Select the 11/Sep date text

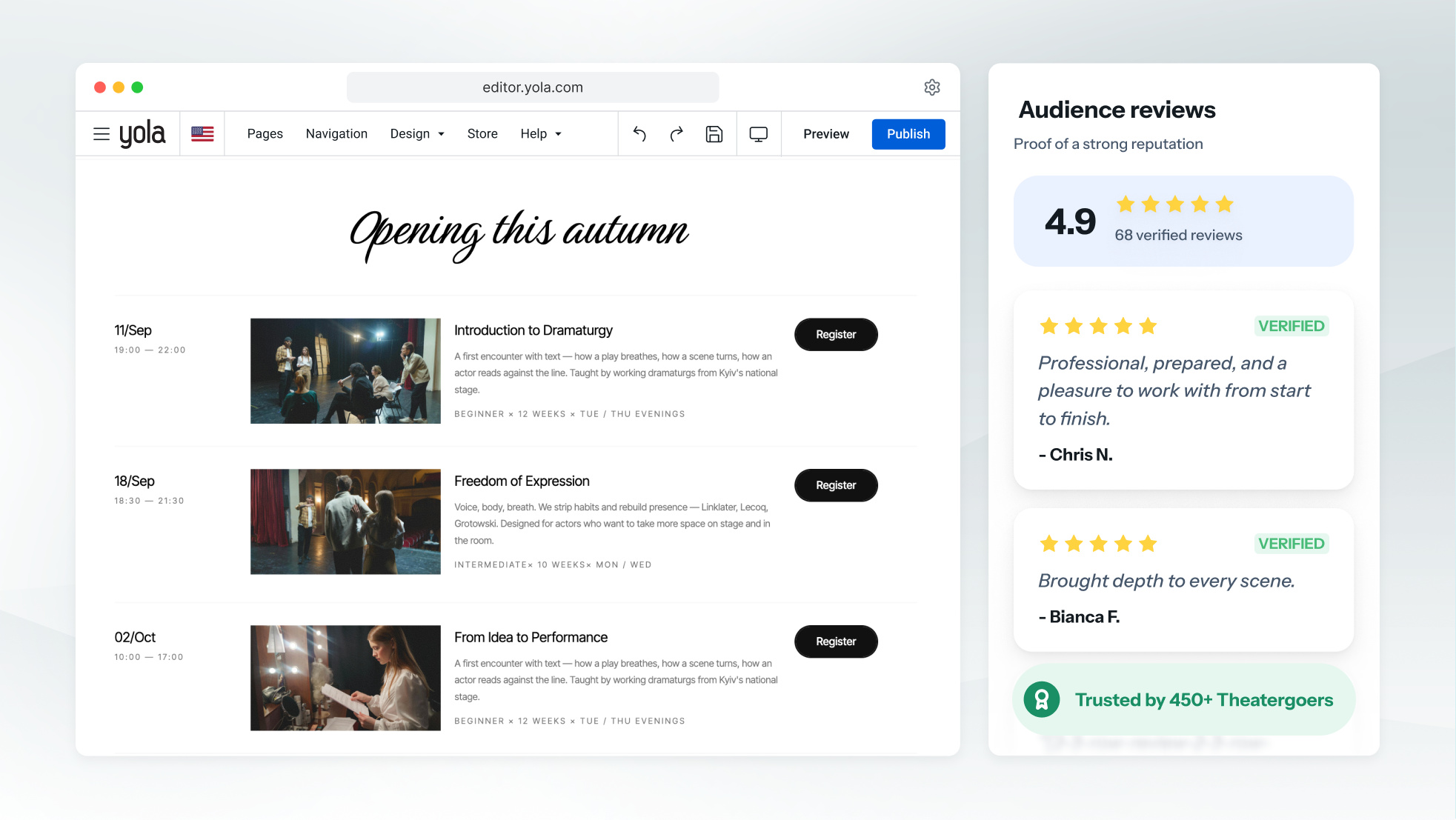pyautogui.click(x=133, y=330)
